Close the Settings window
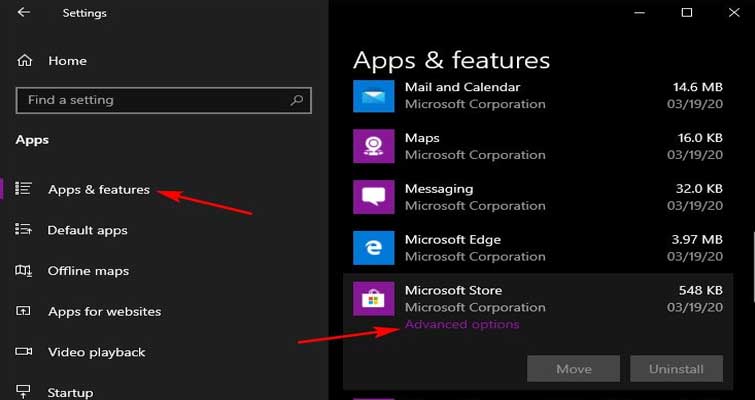This screenshot has width=755, height=400. point(734,13)
